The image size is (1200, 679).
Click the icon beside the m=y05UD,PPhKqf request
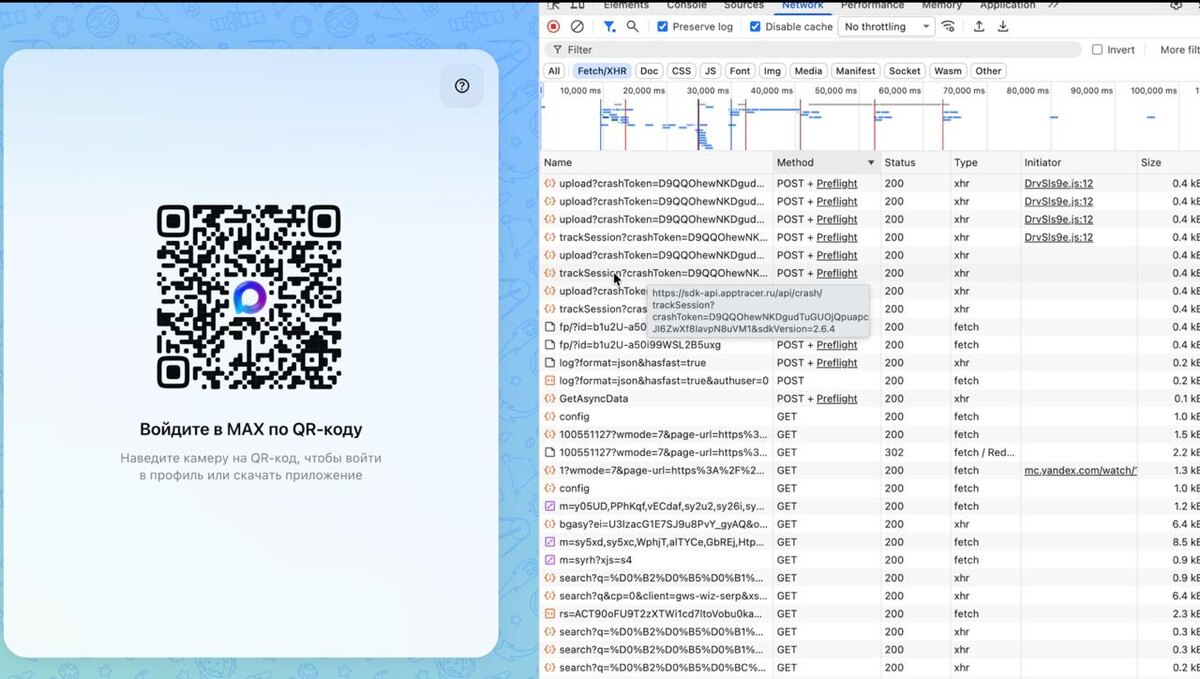[549, 506]
